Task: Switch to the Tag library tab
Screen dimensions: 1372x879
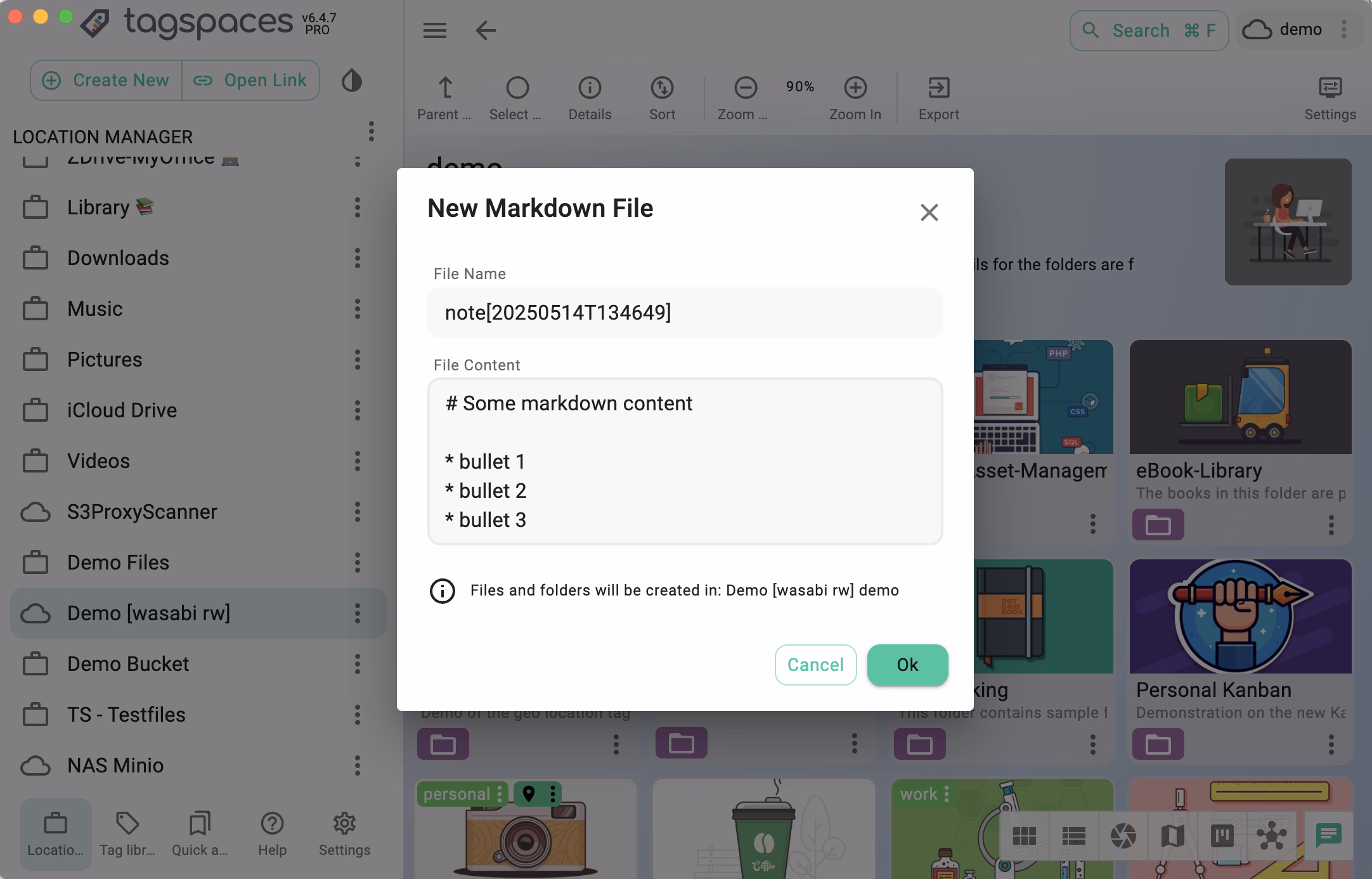Action: (x=128, y=834)
